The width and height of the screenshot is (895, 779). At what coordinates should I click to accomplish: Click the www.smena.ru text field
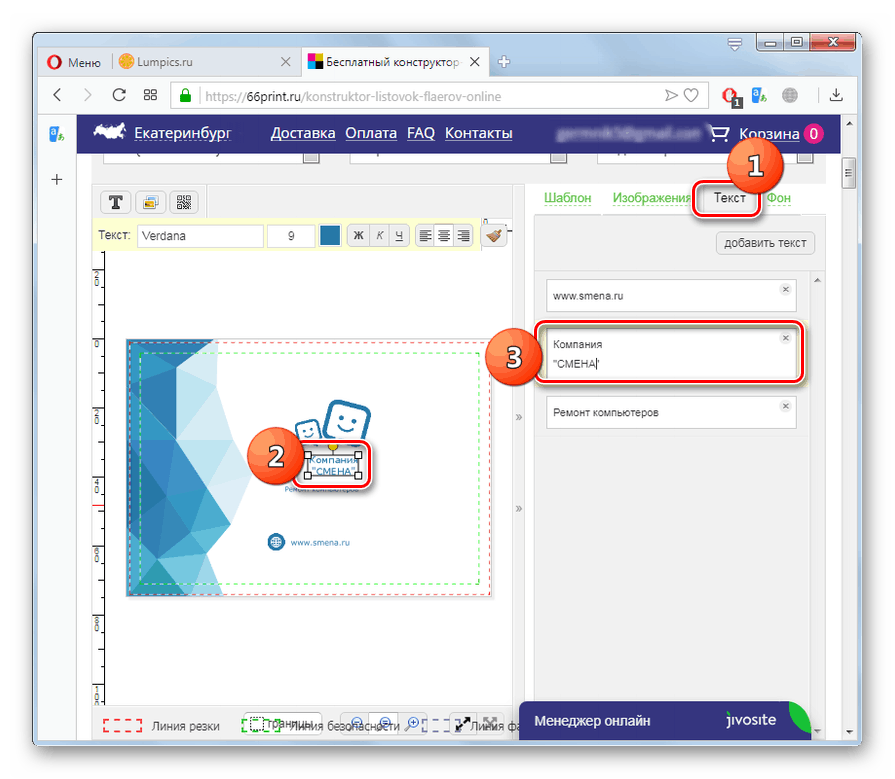671,296
